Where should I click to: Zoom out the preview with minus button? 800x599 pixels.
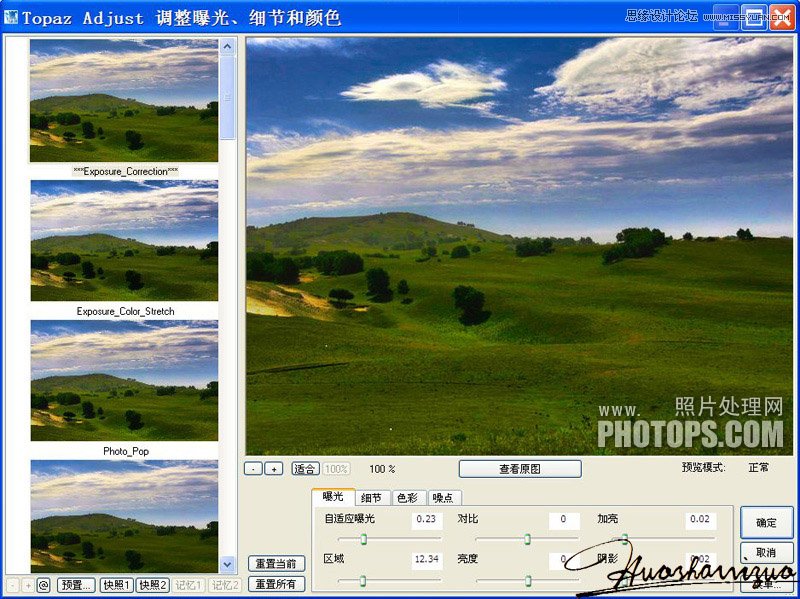(x=254, y=468)
